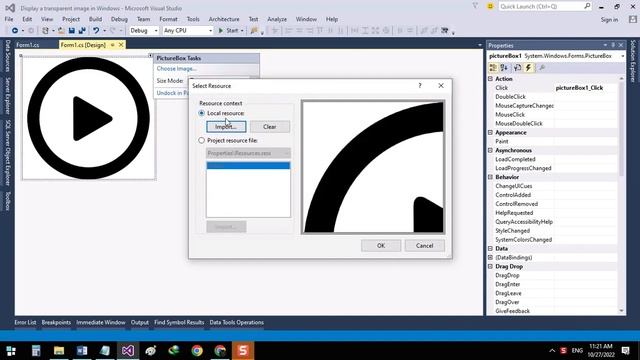Collapse the Data category
This screenshot has width=640, height=360.
pyautogui.click(x=491, y=249)
